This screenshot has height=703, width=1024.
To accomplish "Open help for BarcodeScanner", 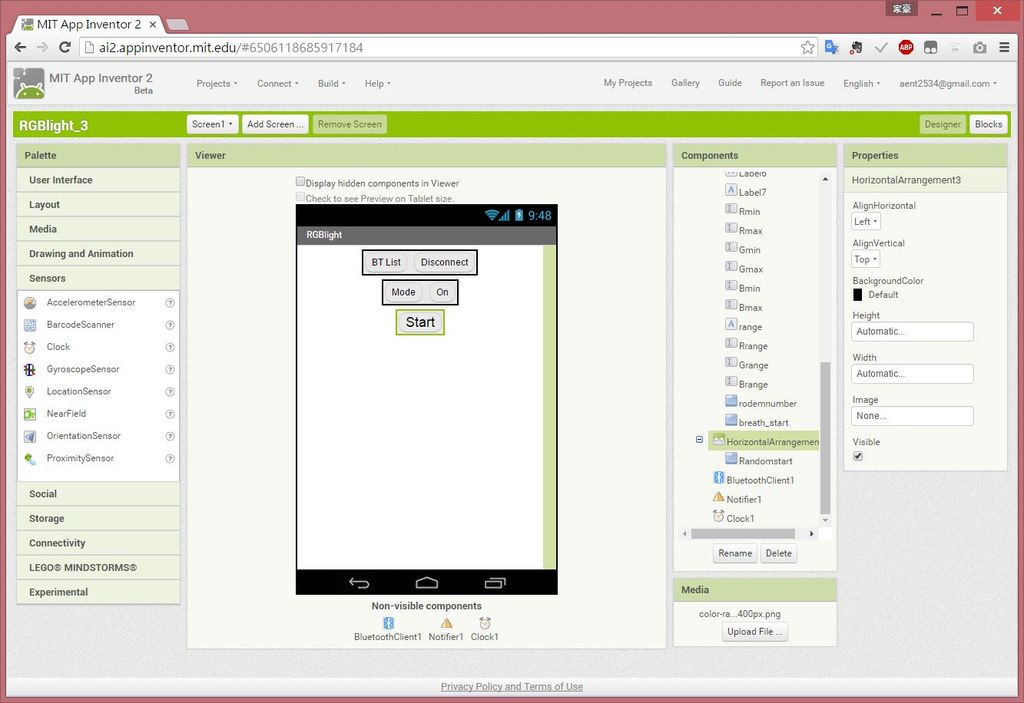I will 170,325.
